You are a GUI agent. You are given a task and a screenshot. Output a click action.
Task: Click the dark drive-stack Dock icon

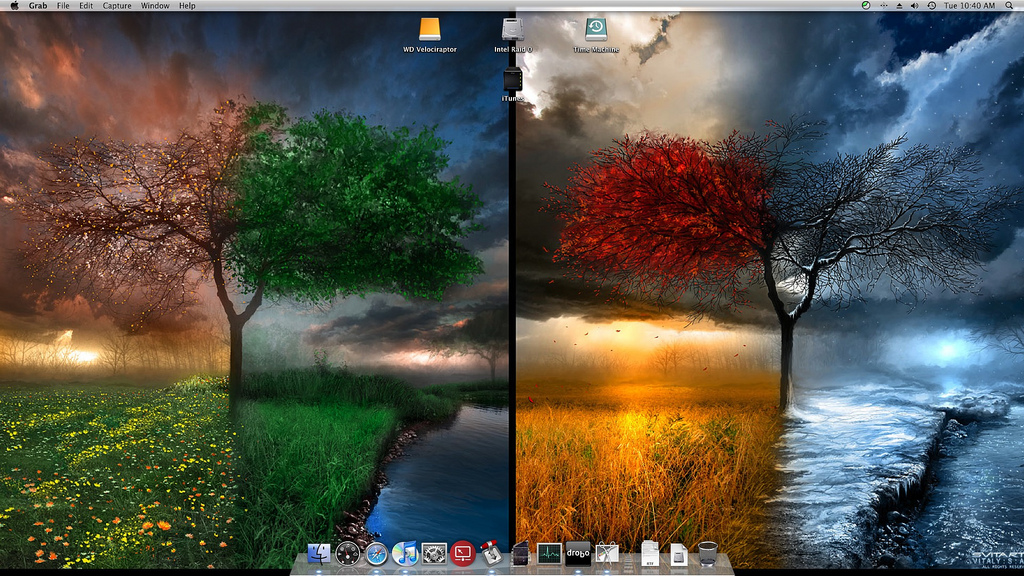[520, 554]
